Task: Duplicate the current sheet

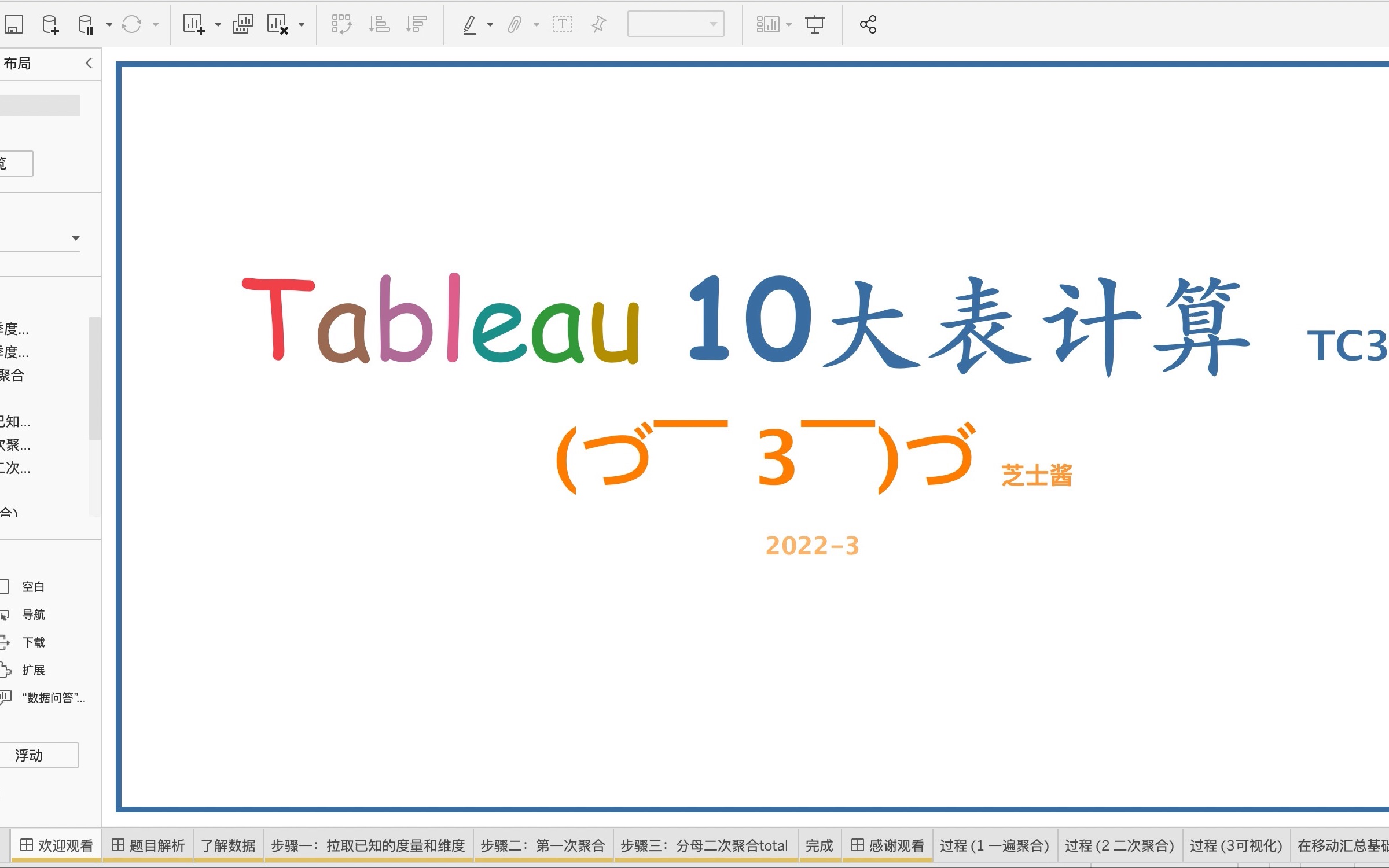Action: click(243, 24)
